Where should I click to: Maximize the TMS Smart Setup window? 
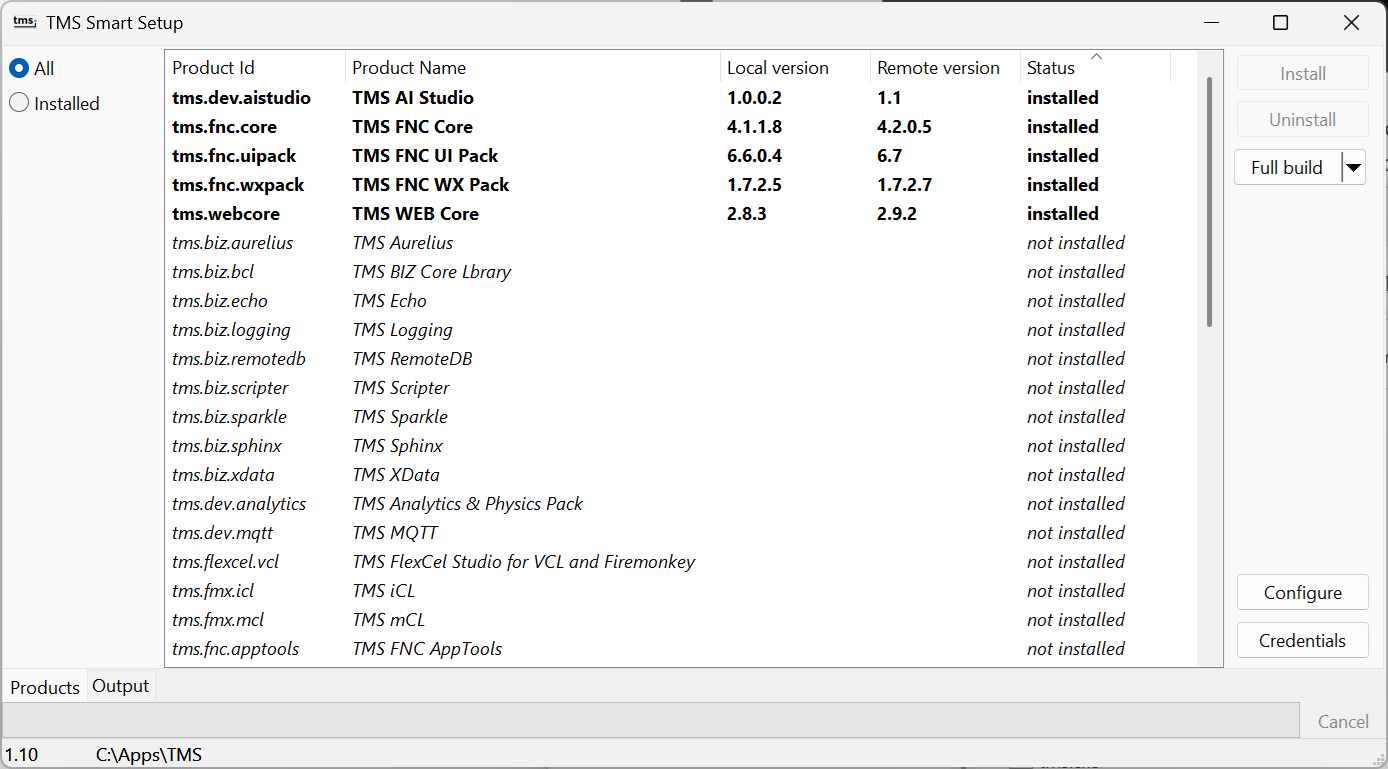(x=1280, y=23)
